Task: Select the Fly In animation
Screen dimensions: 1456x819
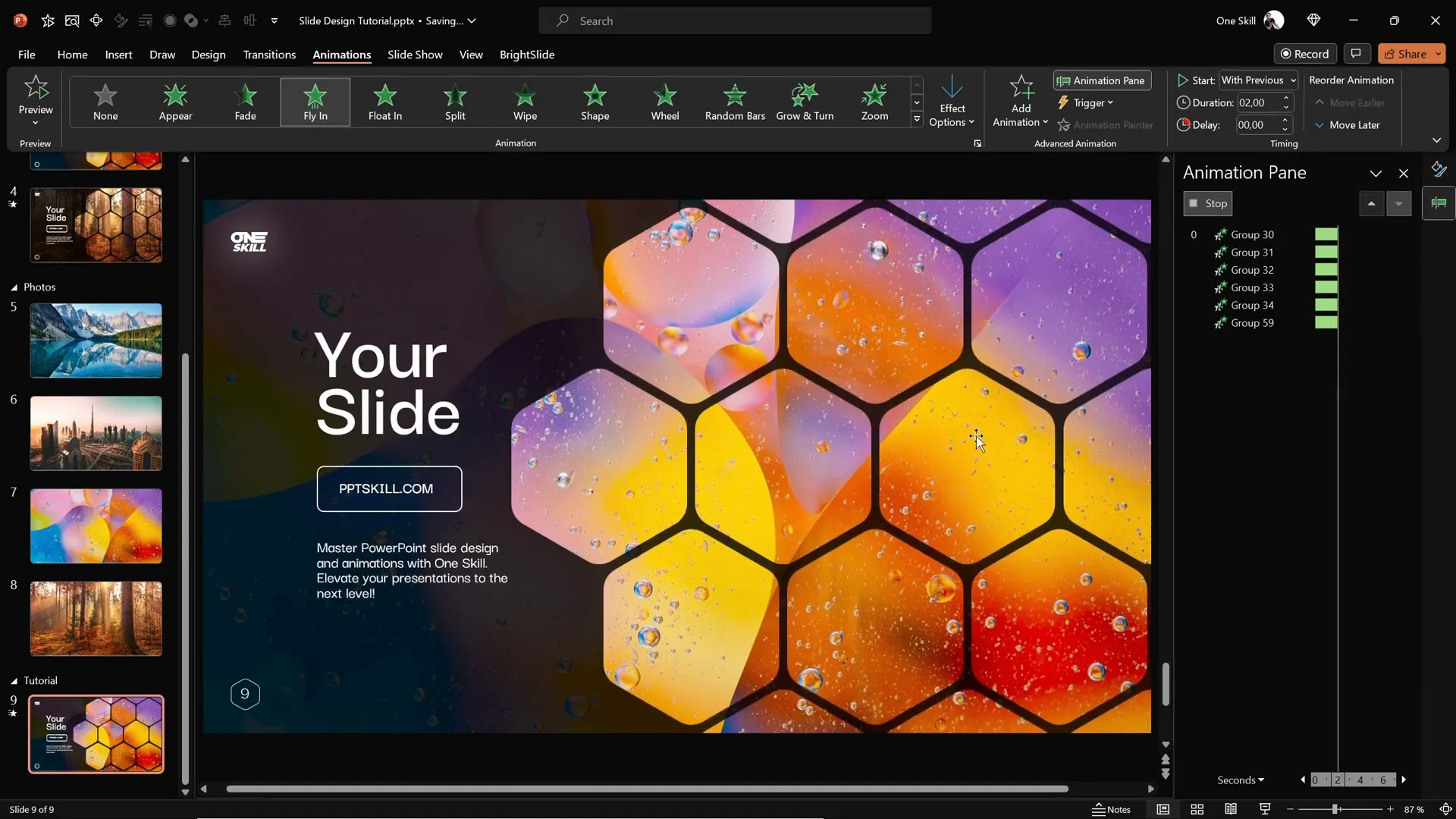Action: (x=315, y=102)
